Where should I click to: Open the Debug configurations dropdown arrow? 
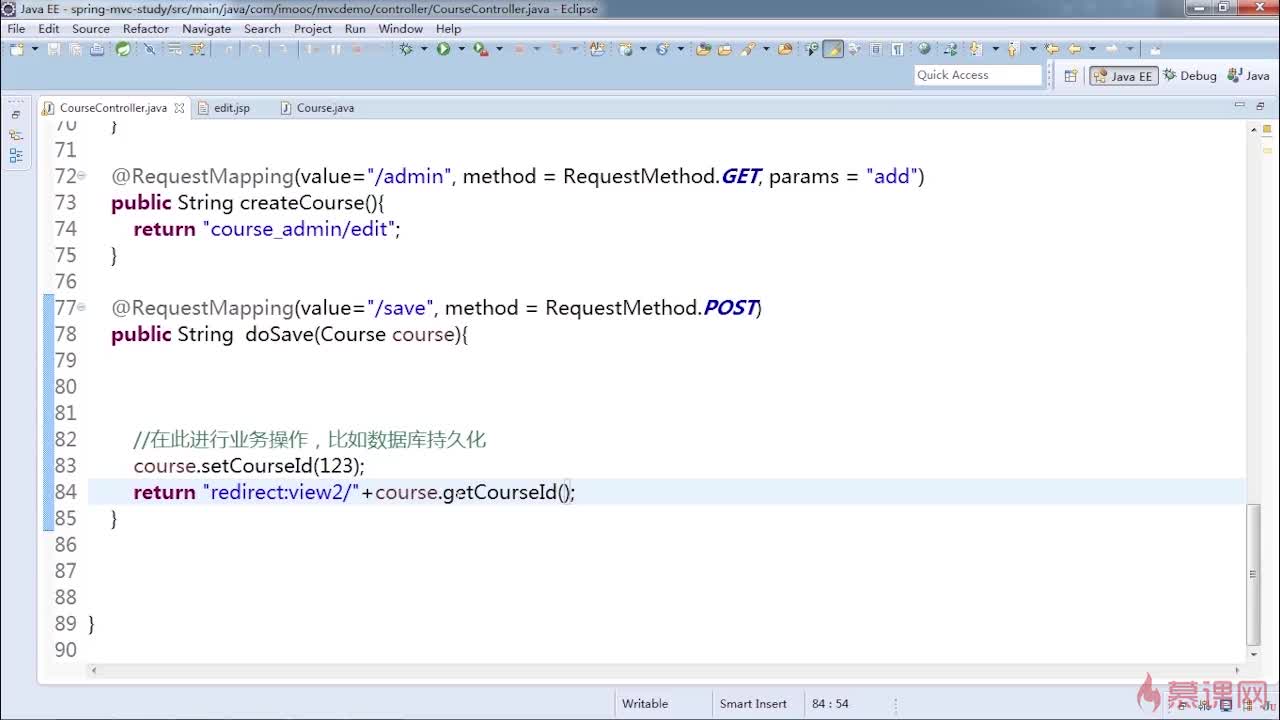click(424, 49)
